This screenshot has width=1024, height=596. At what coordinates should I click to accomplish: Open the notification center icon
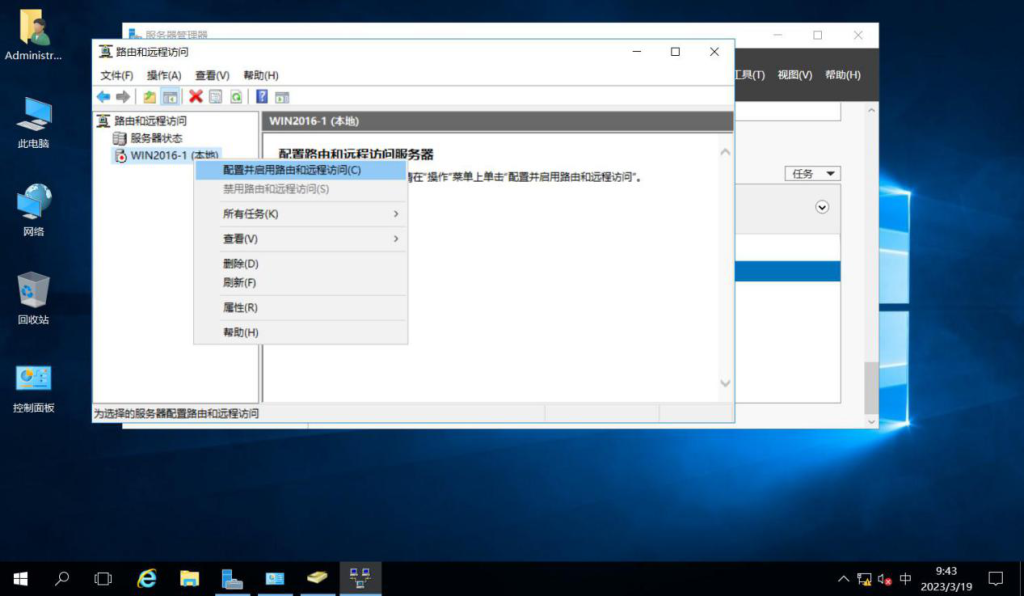[x=995, y=578]
